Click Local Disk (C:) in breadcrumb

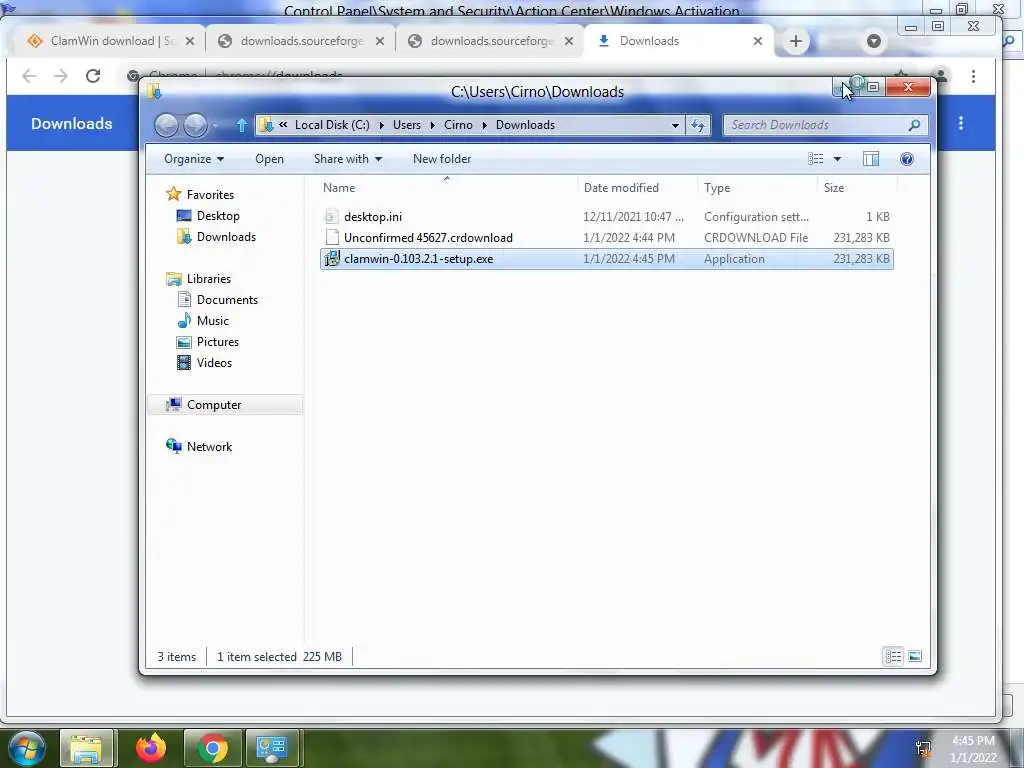tap(332, 125)
